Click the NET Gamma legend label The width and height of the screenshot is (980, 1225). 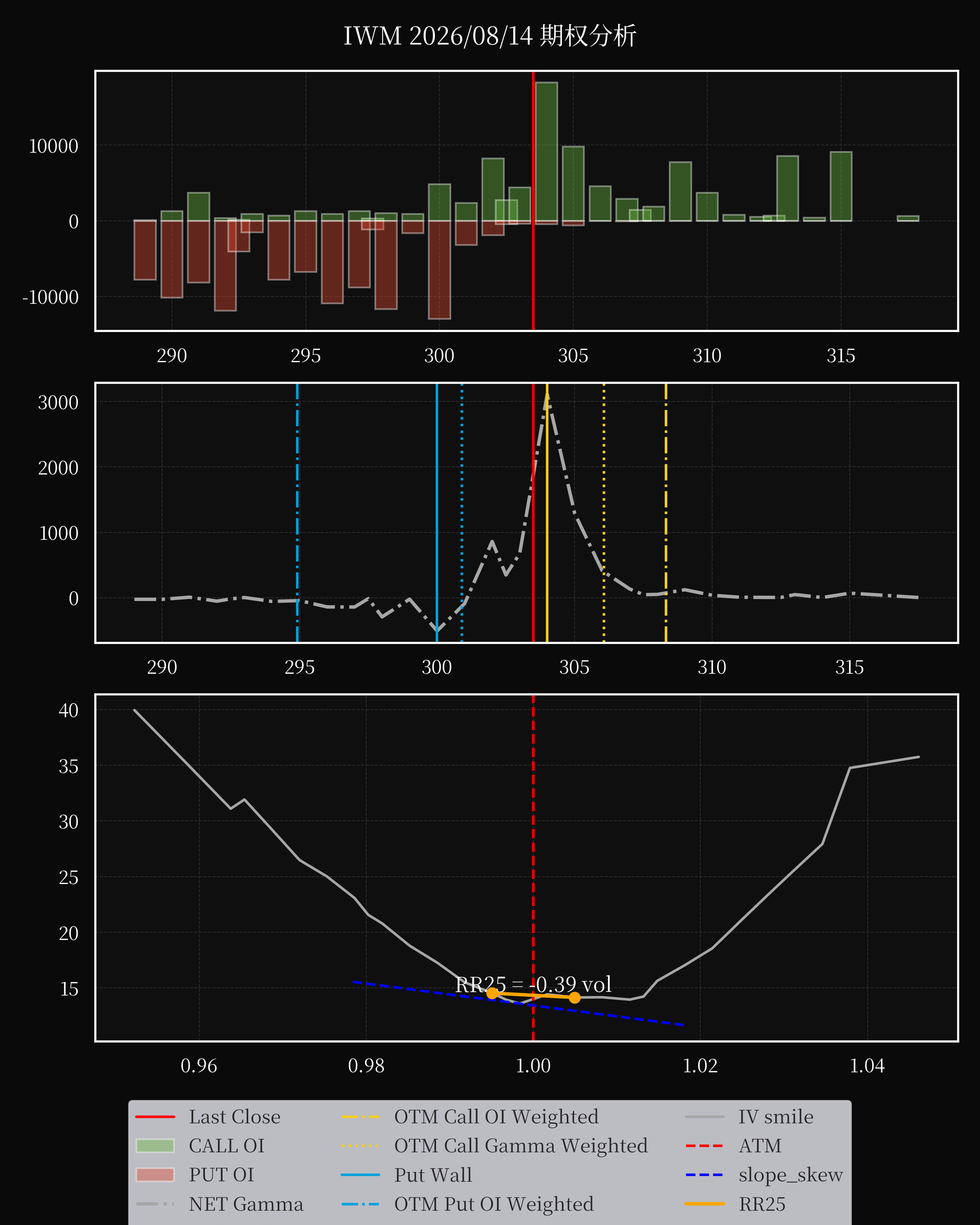click(246, 1204)
